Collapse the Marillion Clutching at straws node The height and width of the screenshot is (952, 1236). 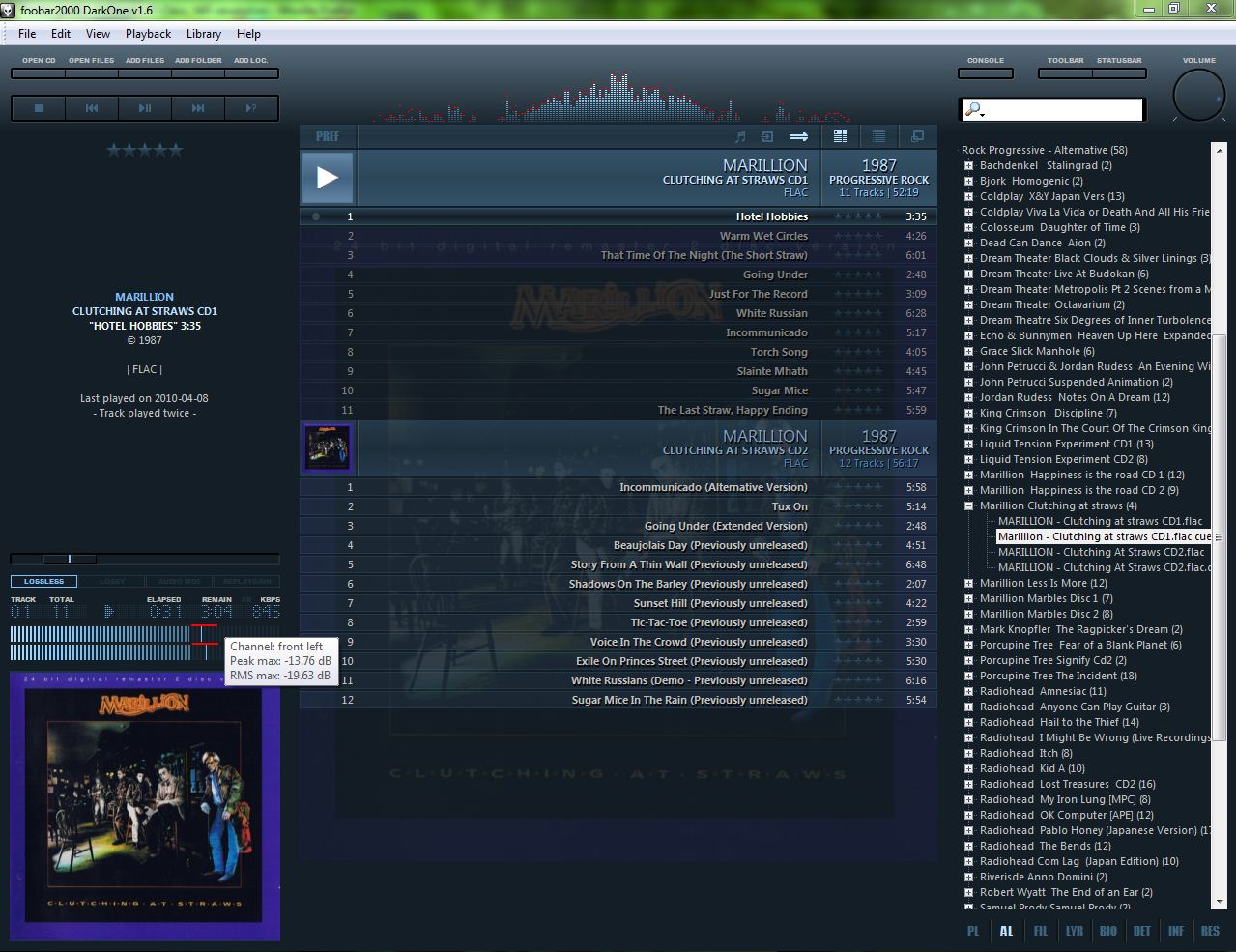click(968, 505)
